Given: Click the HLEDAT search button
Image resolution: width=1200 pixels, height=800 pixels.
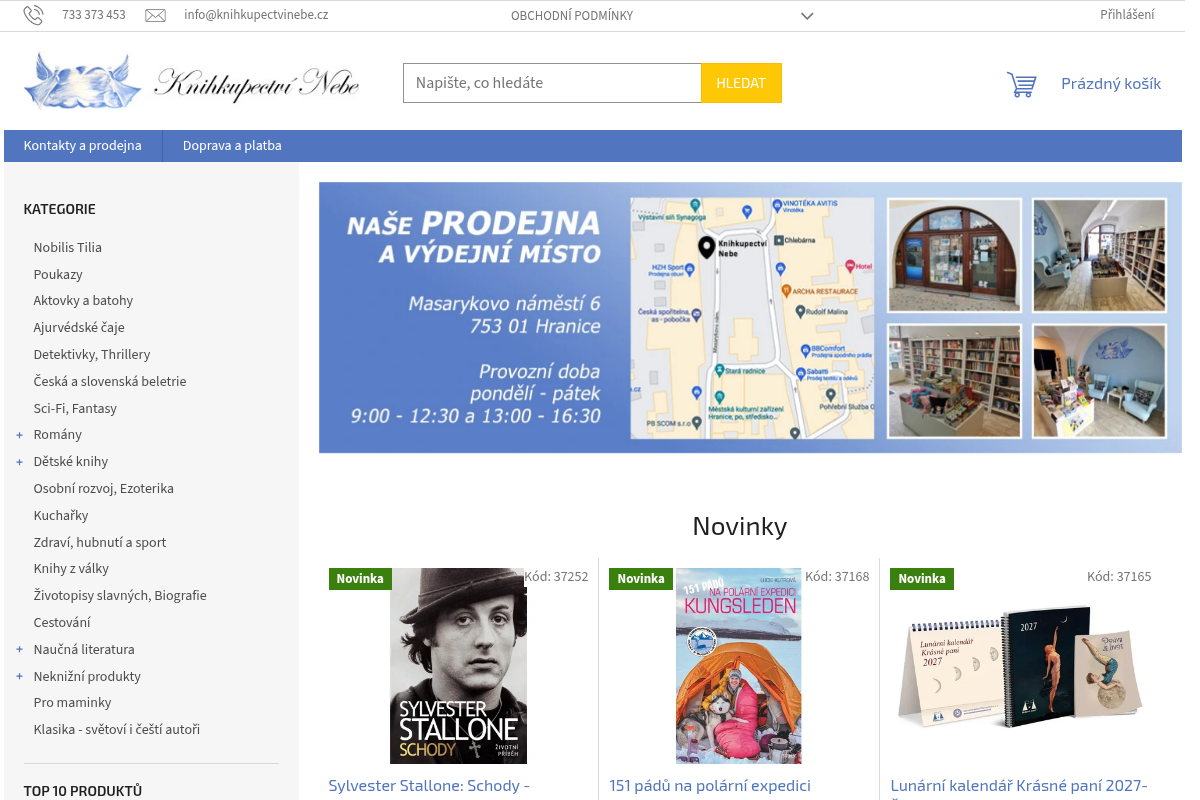Looking at the screenshot, I should (x=741, y=83).
